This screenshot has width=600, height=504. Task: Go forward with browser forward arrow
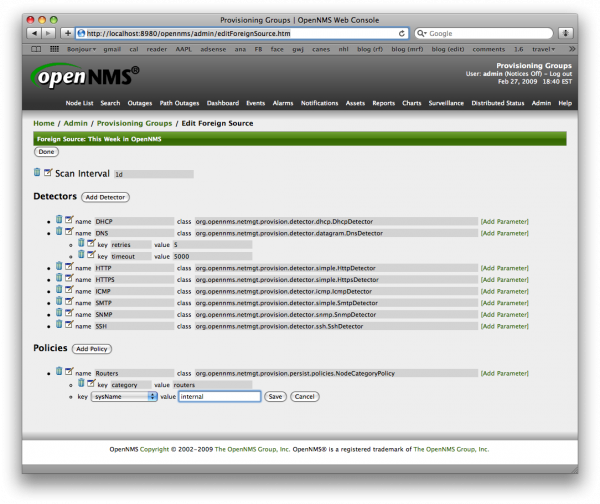(x=48, y=33)
